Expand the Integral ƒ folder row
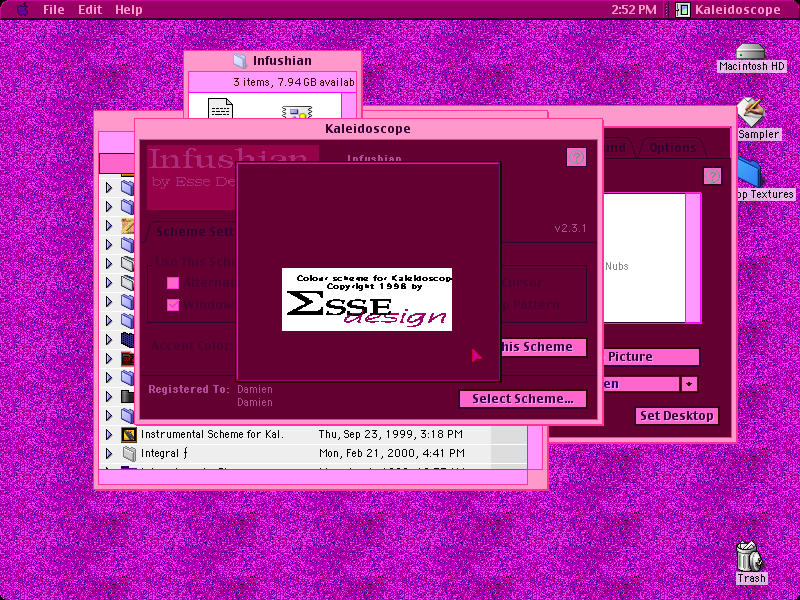Image resolution: width=800 pixels, height=600 pixels. pyautogui.click(x=109, y=453)
